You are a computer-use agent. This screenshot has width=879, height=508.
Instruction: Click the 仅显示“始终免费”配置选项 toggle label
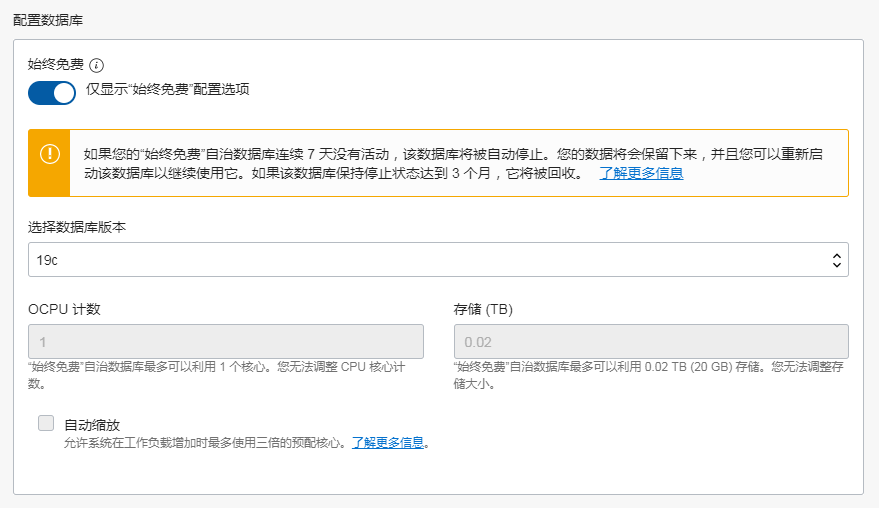coord(167,89)
